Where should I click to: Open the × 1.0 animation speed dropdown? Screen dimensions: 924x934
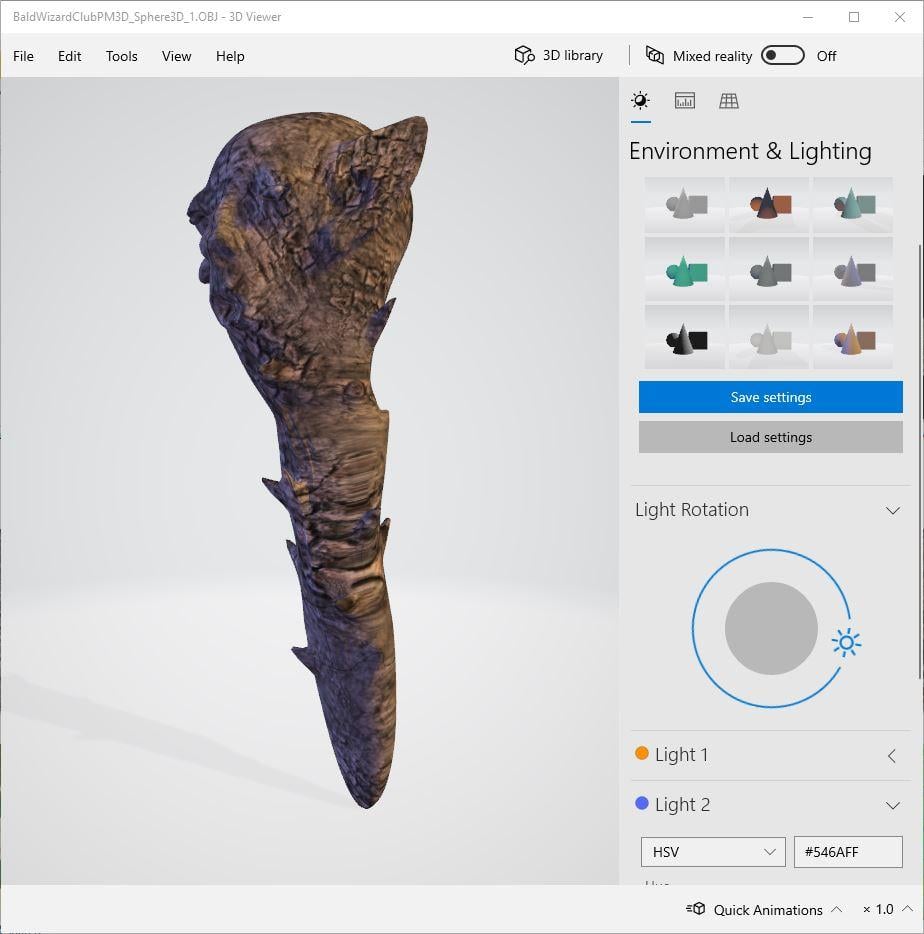coord(887,909)
